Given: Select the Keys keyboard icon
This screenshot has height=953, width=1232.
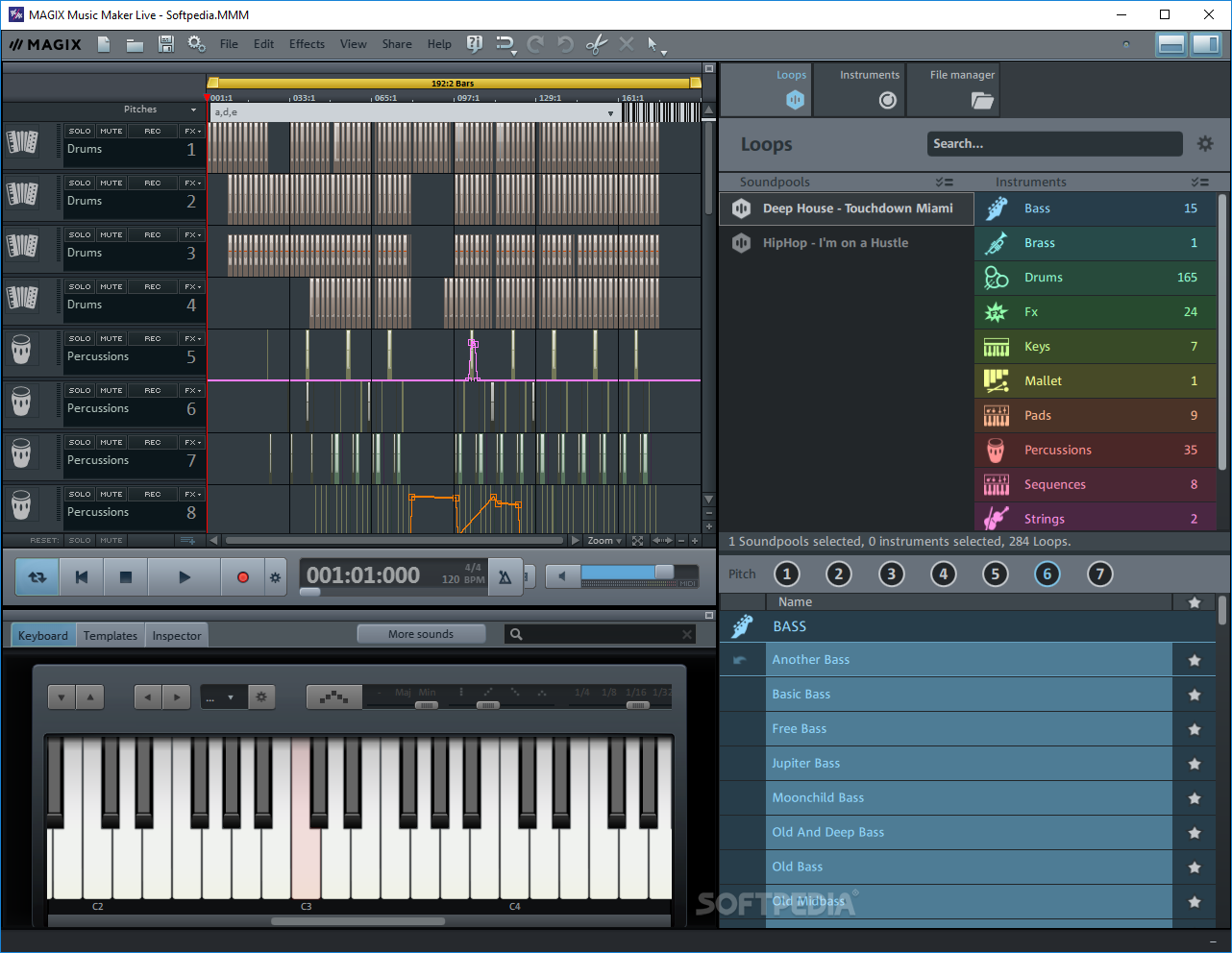Looking at the screenshot, I should (997, 347).
